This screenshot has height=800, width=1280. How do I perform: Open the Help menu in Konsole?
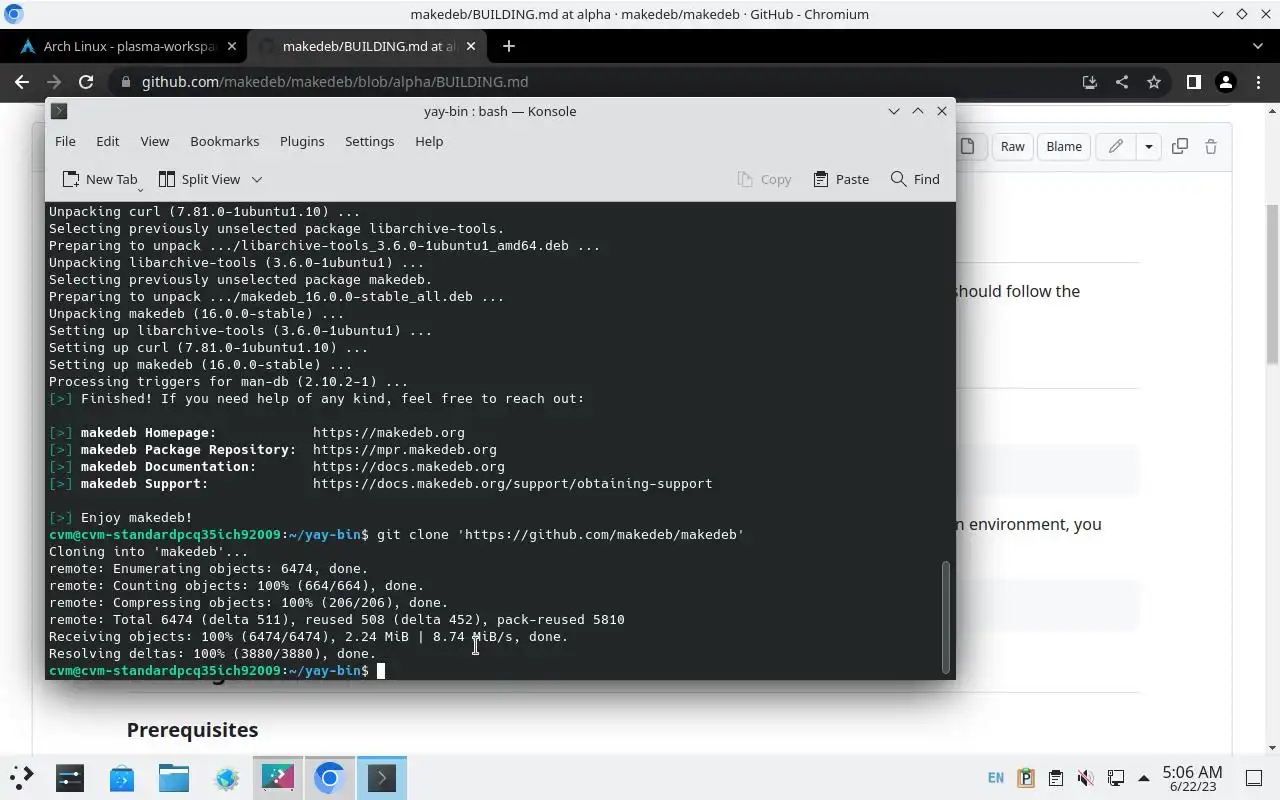pyautogui.click(x=429, y=141)
